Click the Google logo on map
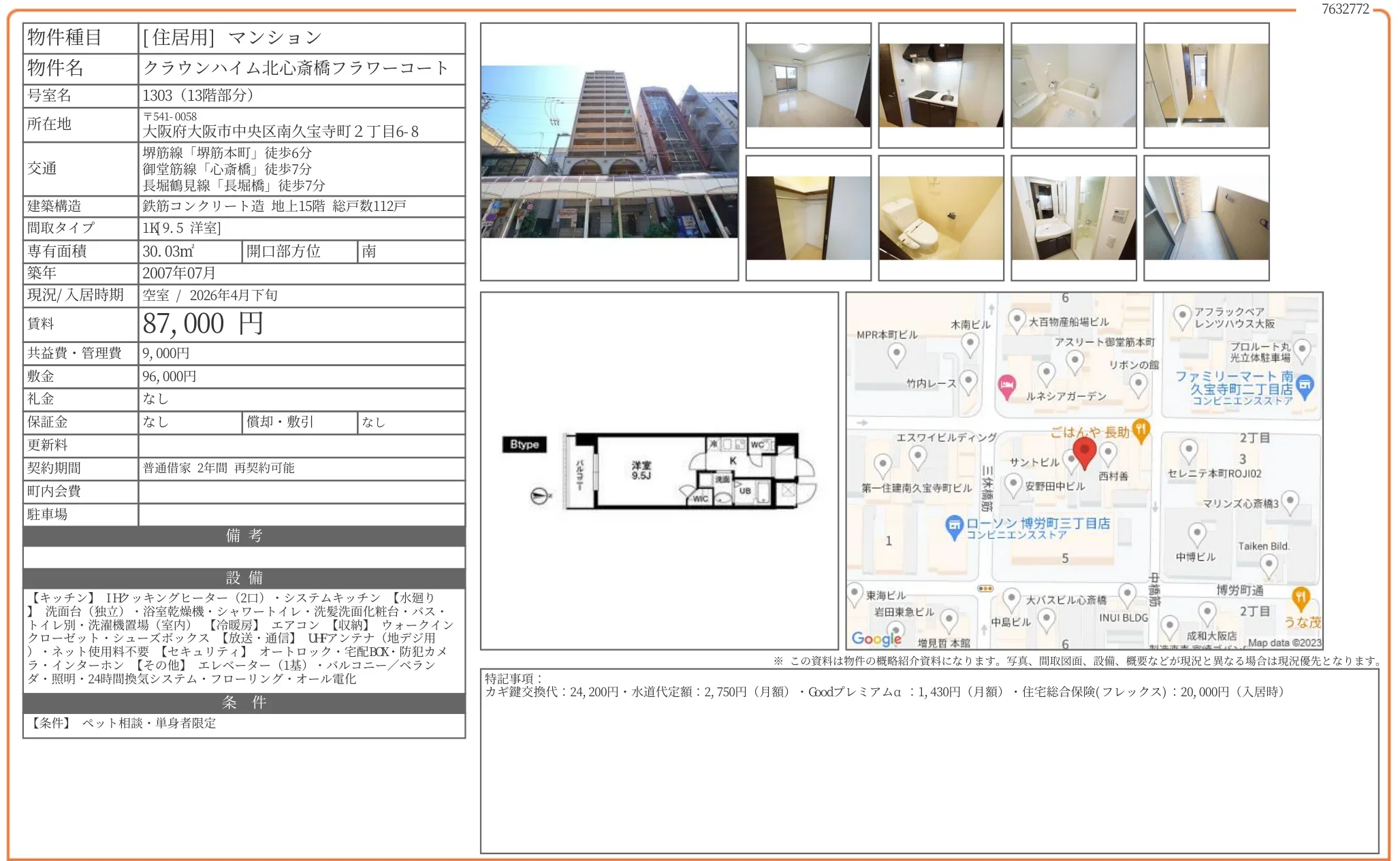 tap(876, 638)
